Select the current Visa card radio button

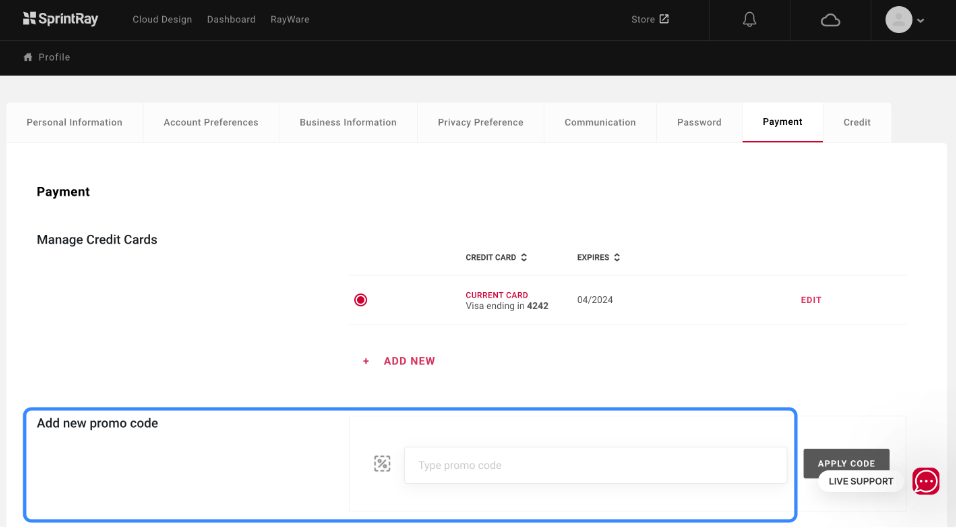click(361, 300)
